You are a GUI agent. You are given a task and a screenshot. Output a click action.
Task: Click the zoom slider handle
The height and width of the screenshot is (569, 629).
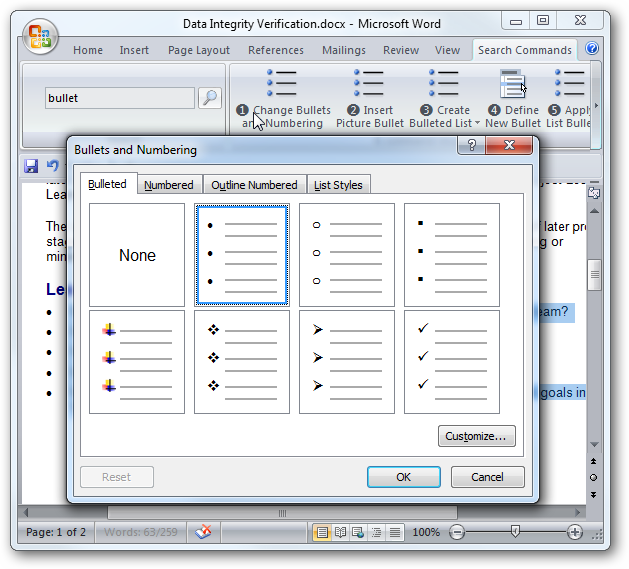point(515,532)
